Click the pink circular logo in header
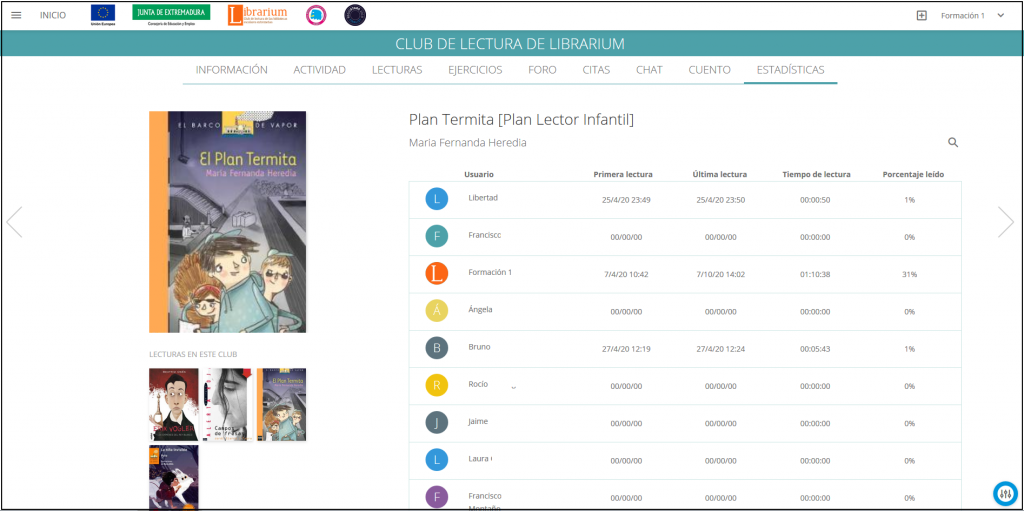This screenshot has height=511, width=1024. click(x=316, y=15)
